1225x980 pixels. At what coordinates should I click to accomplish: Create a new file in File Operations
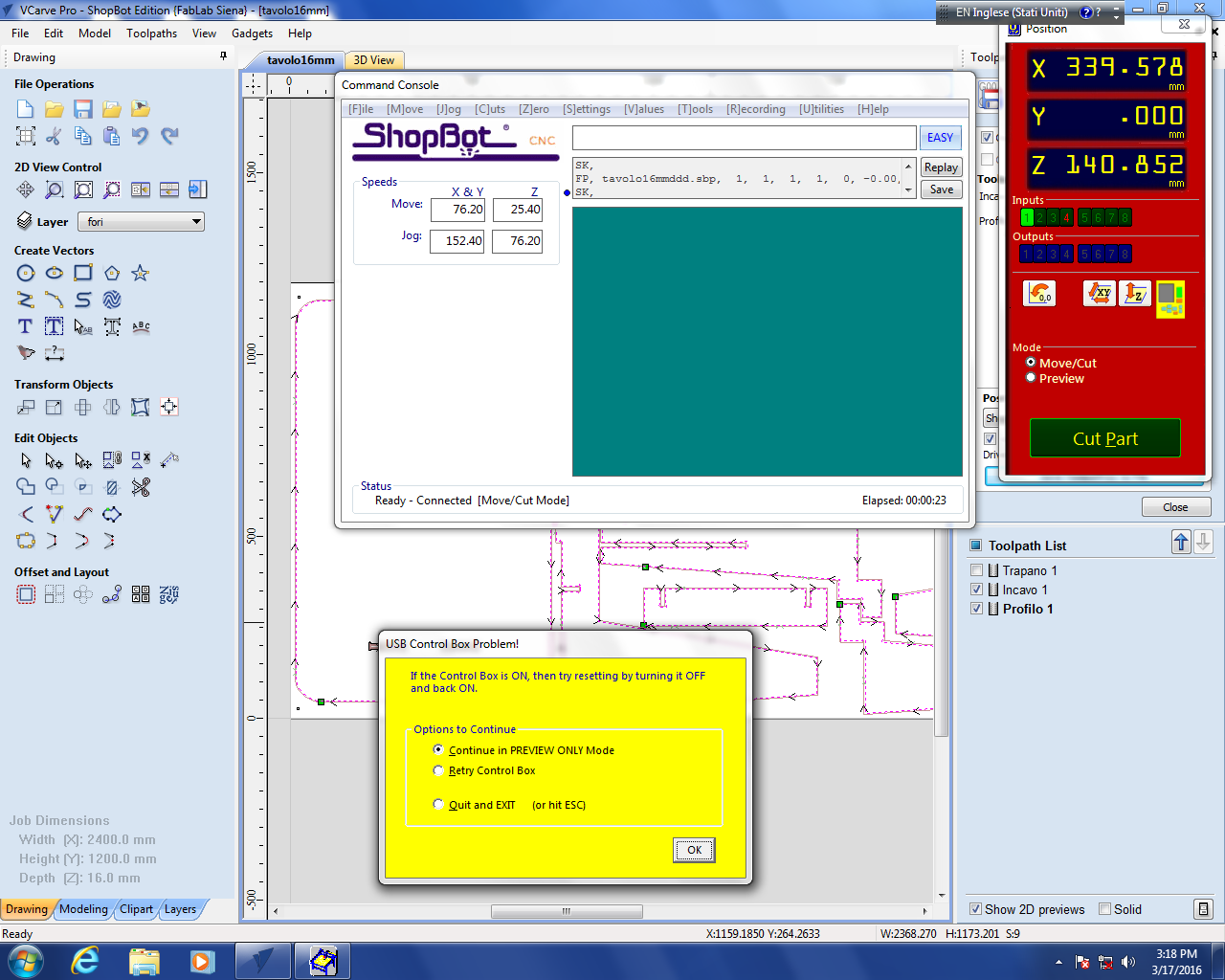point(26,109)
